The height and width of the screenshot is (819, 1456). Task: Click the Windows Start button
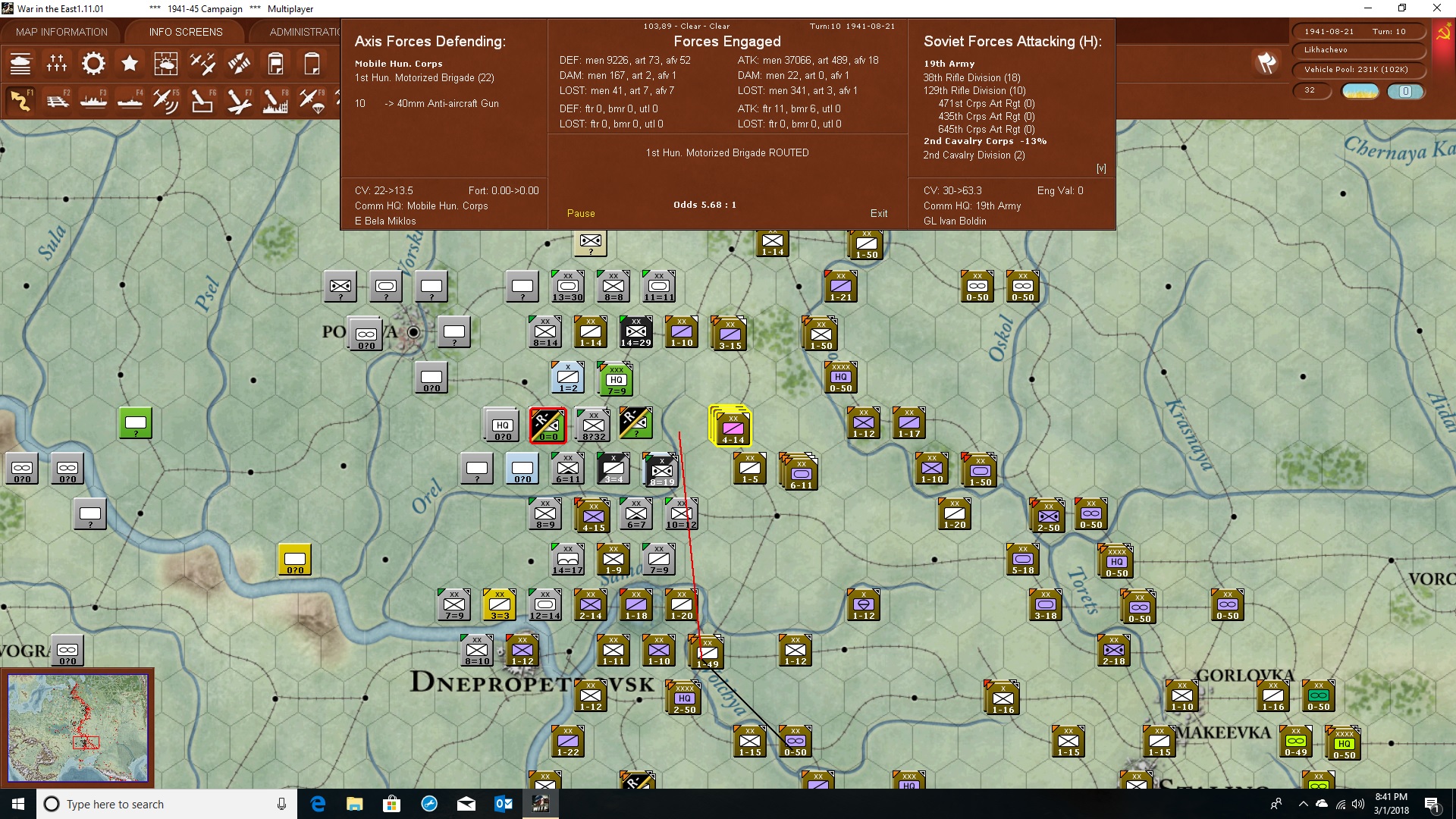[x=17, y=804]
